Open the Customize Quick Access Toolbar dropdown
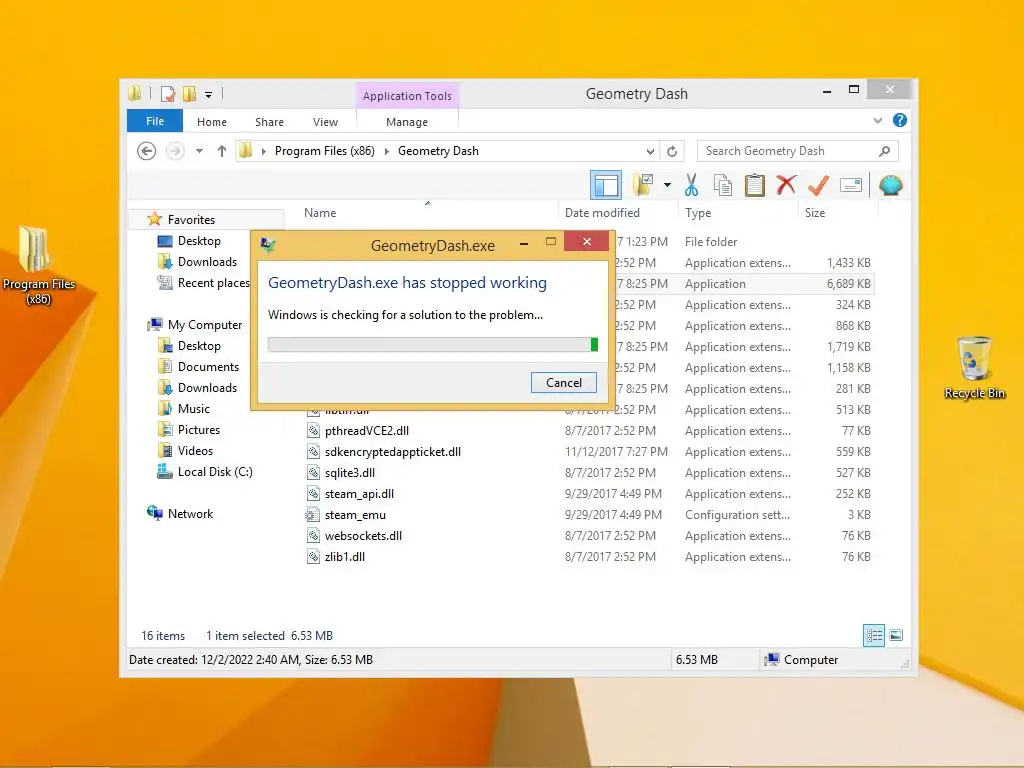 point(208,95)
